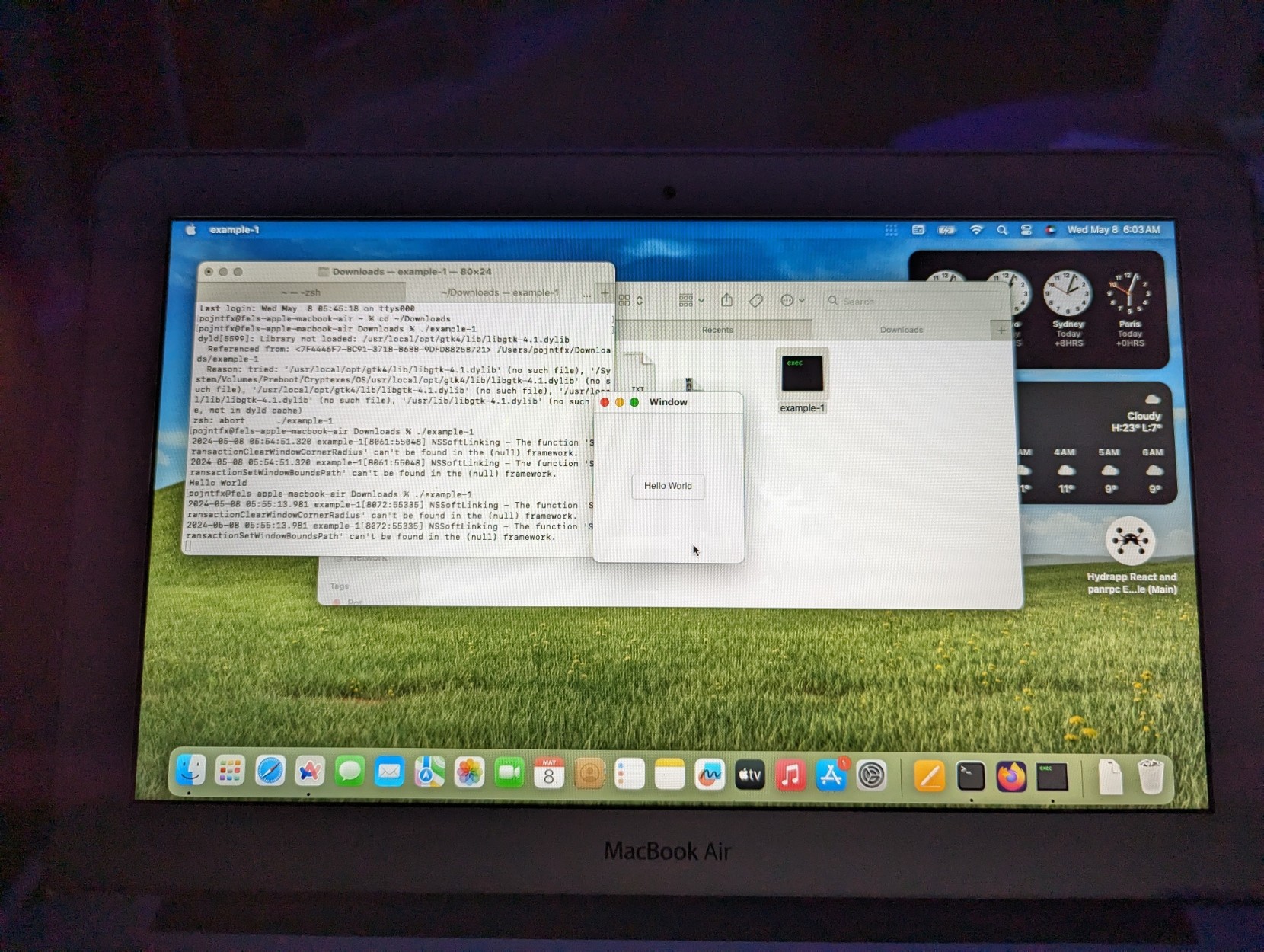Open Apple TV from the Dock
The image size is (1264, 952).
pyautogui.click(x=750, y=775)
